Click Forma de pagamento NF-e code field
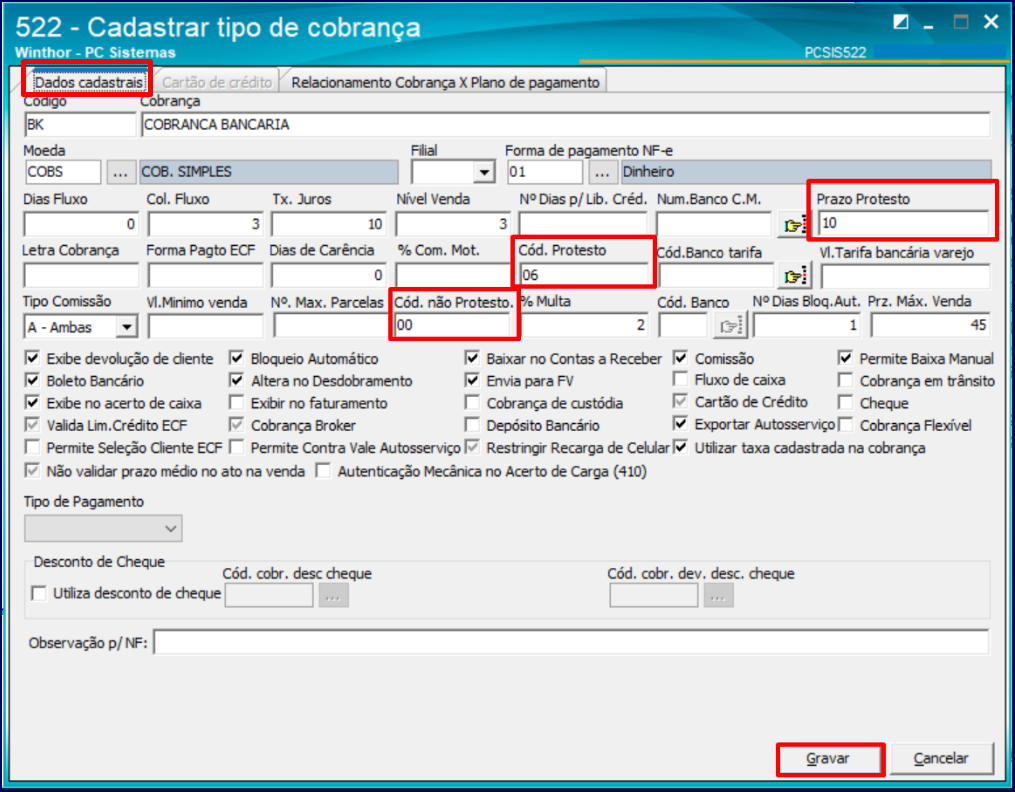The height and width of the screenshot is (792, 1015). (544, 172)
